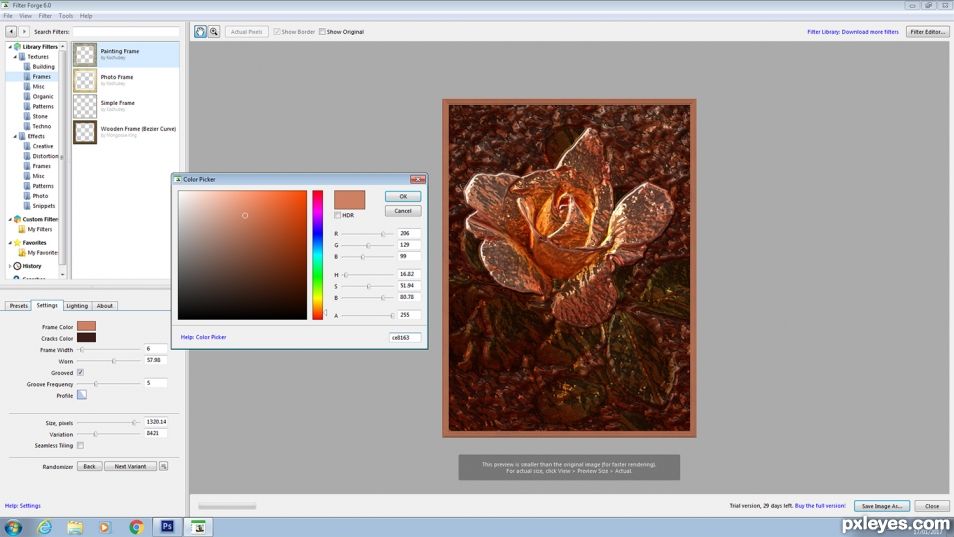Launch Internet Explorer from taskbar
This screenshot has width=954, height=537.
coord(44,527)
